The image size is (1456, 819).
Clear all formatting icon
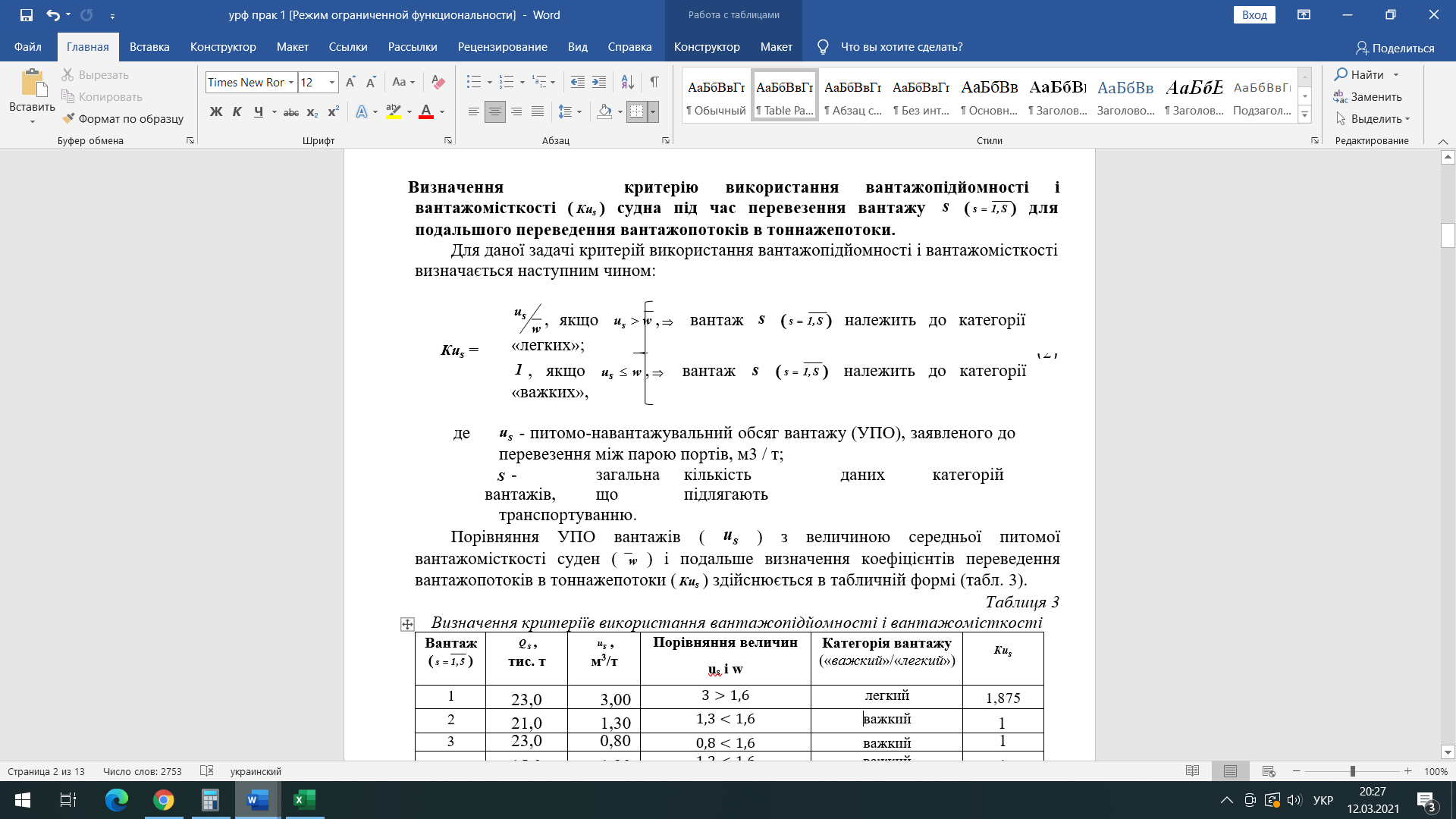438,82
